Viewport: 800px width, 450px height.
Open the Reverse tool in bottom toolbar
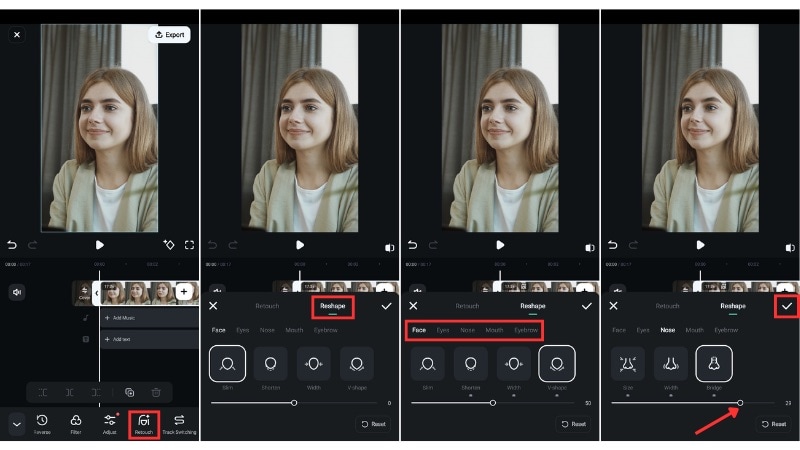click(x=42, y=424)
